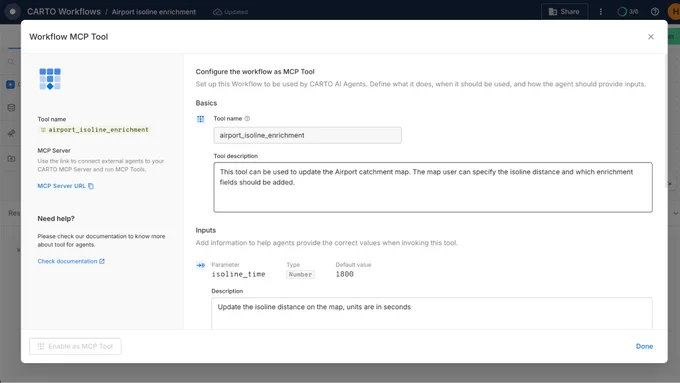
Task: Click the isoline_time description textbox
Action: point(432,313)
